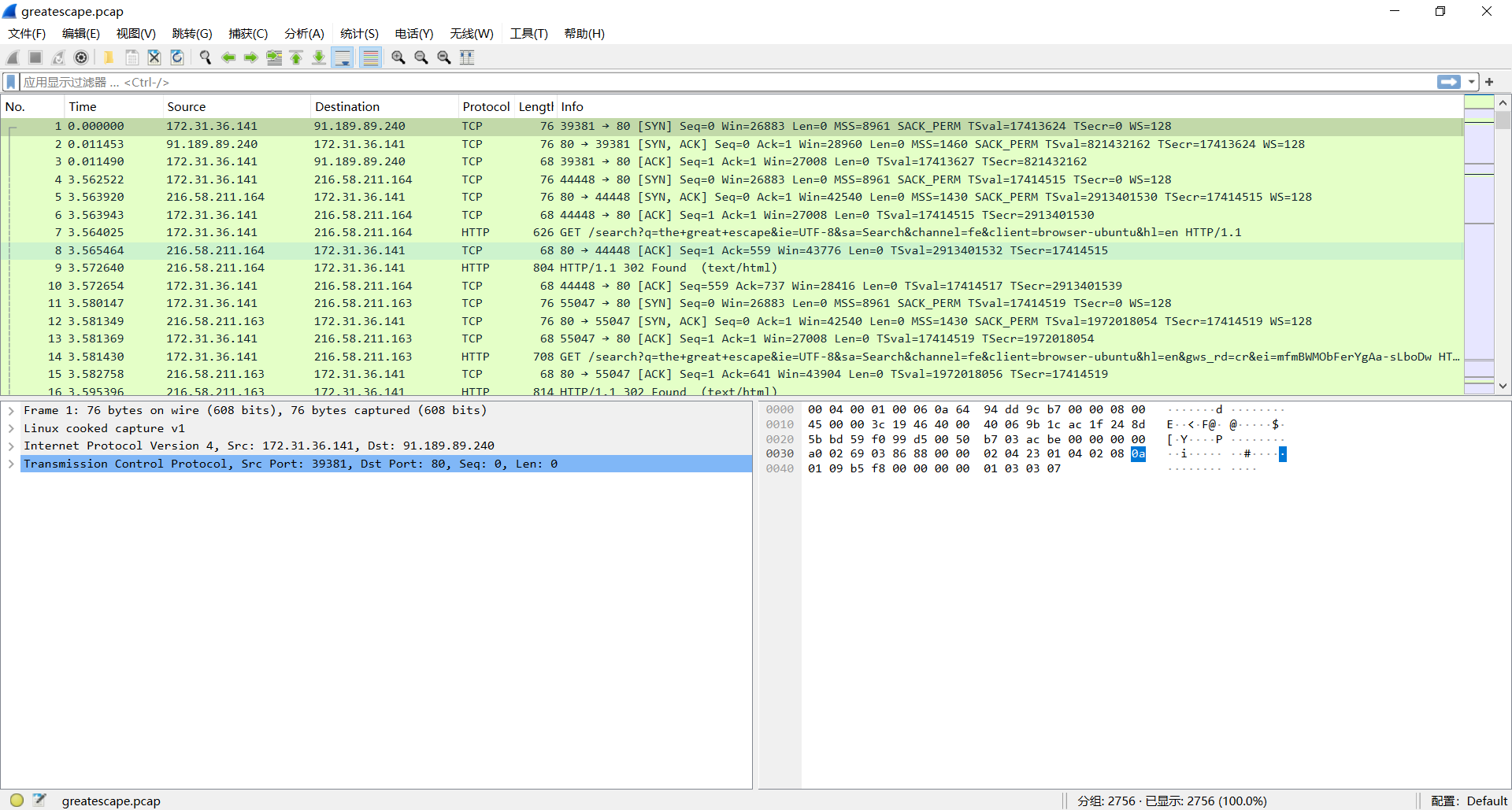Screen dimensions: 1512x810
Task: Select packet 9 HTTP/1.1 302 Found row
Action: [732, 268]
